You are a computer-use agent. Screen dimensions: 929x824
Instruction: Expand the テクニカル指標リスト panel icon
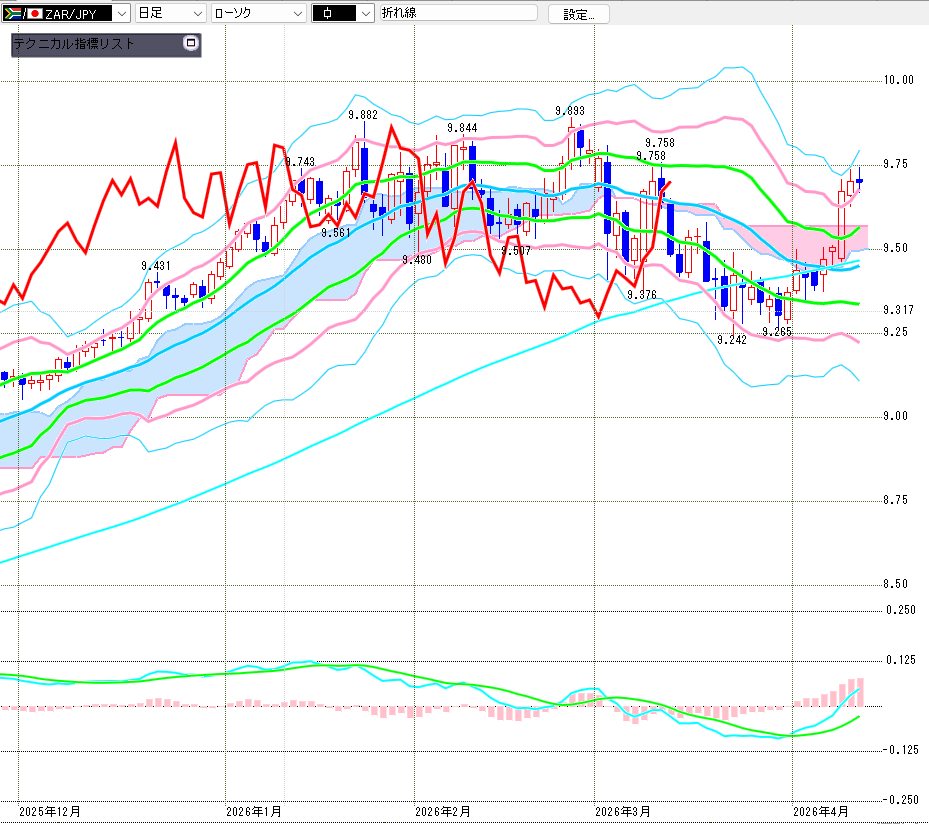click(x=191, y=44)
